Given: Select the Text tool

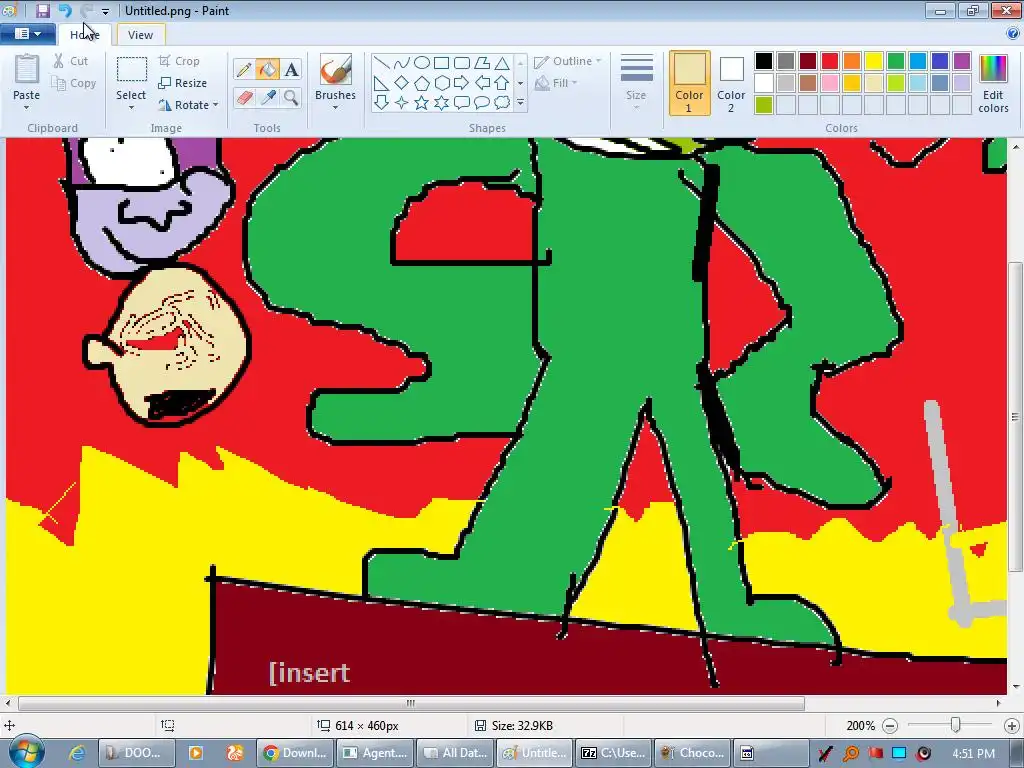Looking at the screenshot, I should coord(291,69).
